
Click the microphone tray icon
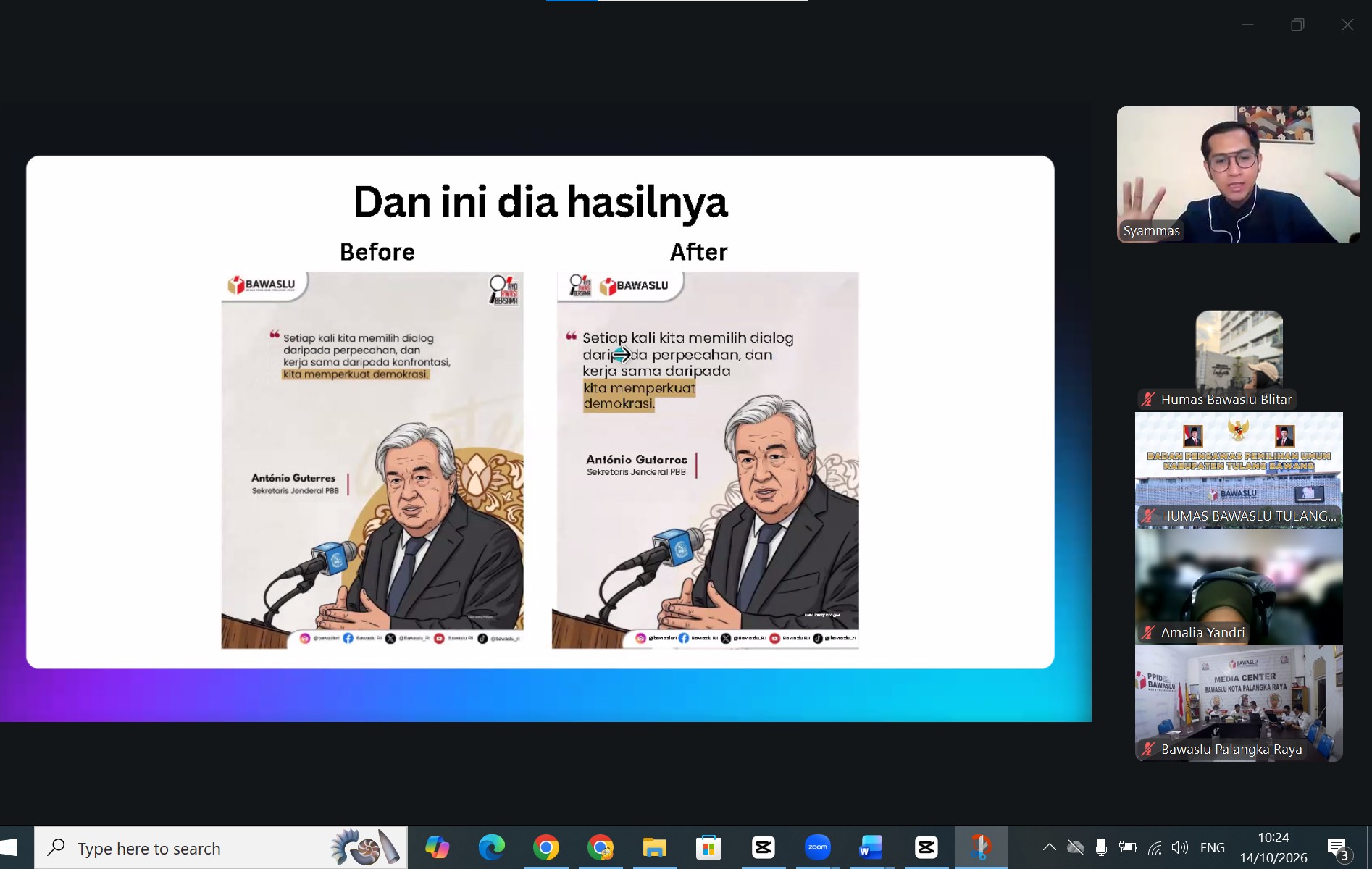click(1101, 847)
